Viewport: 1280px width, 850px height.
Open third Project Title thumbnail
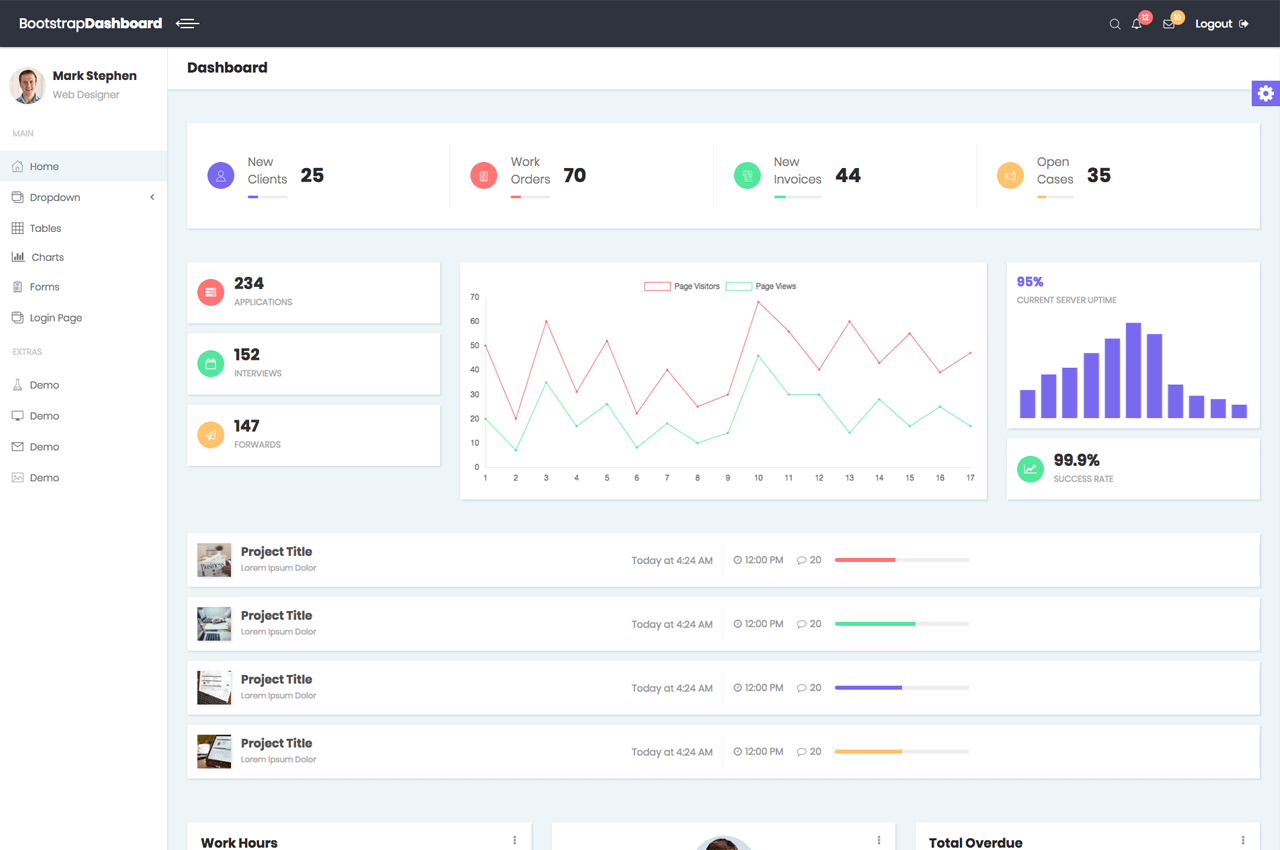214,688
